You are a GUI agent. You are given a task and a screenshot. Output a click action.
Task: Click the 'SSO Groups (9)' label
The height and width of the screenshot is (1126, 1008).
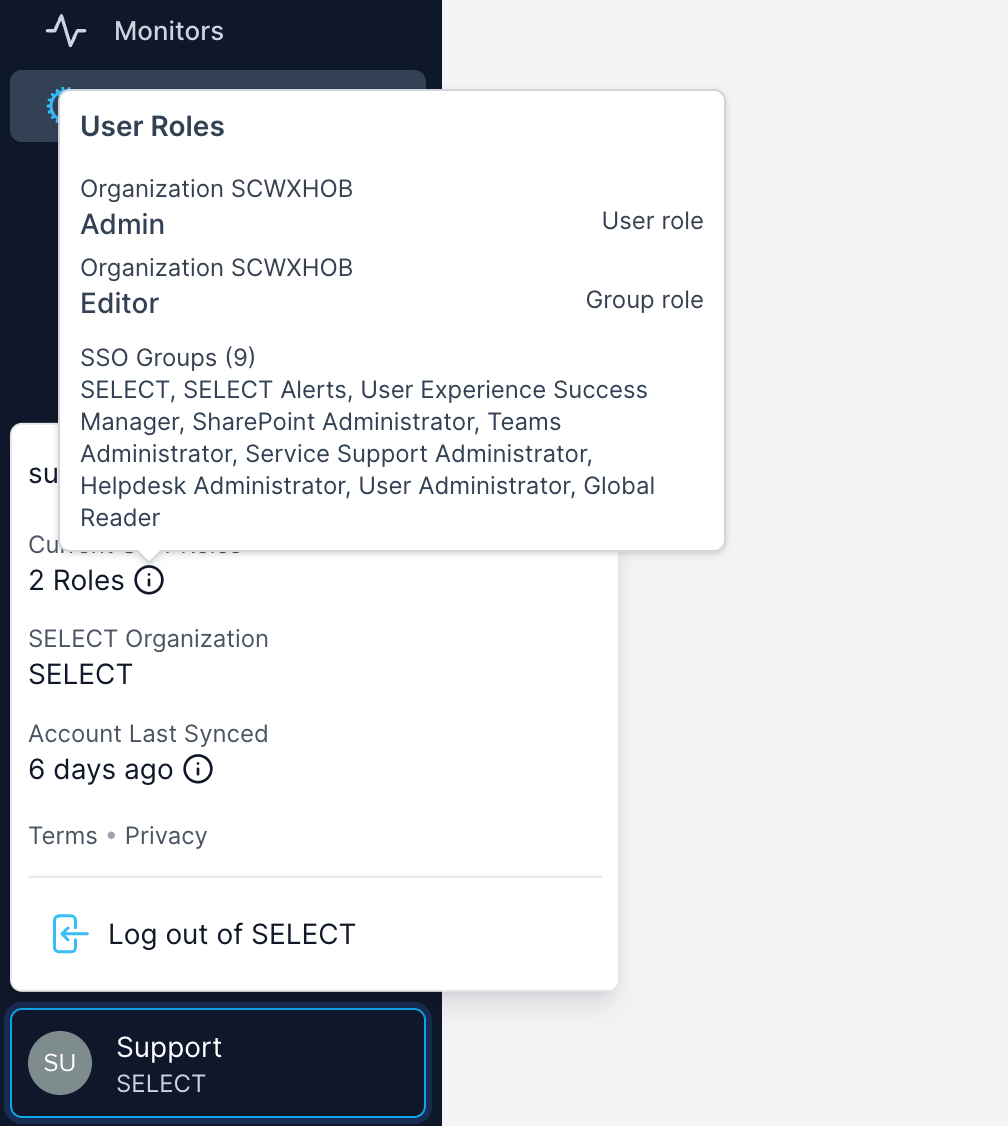[x=168, y=357]
